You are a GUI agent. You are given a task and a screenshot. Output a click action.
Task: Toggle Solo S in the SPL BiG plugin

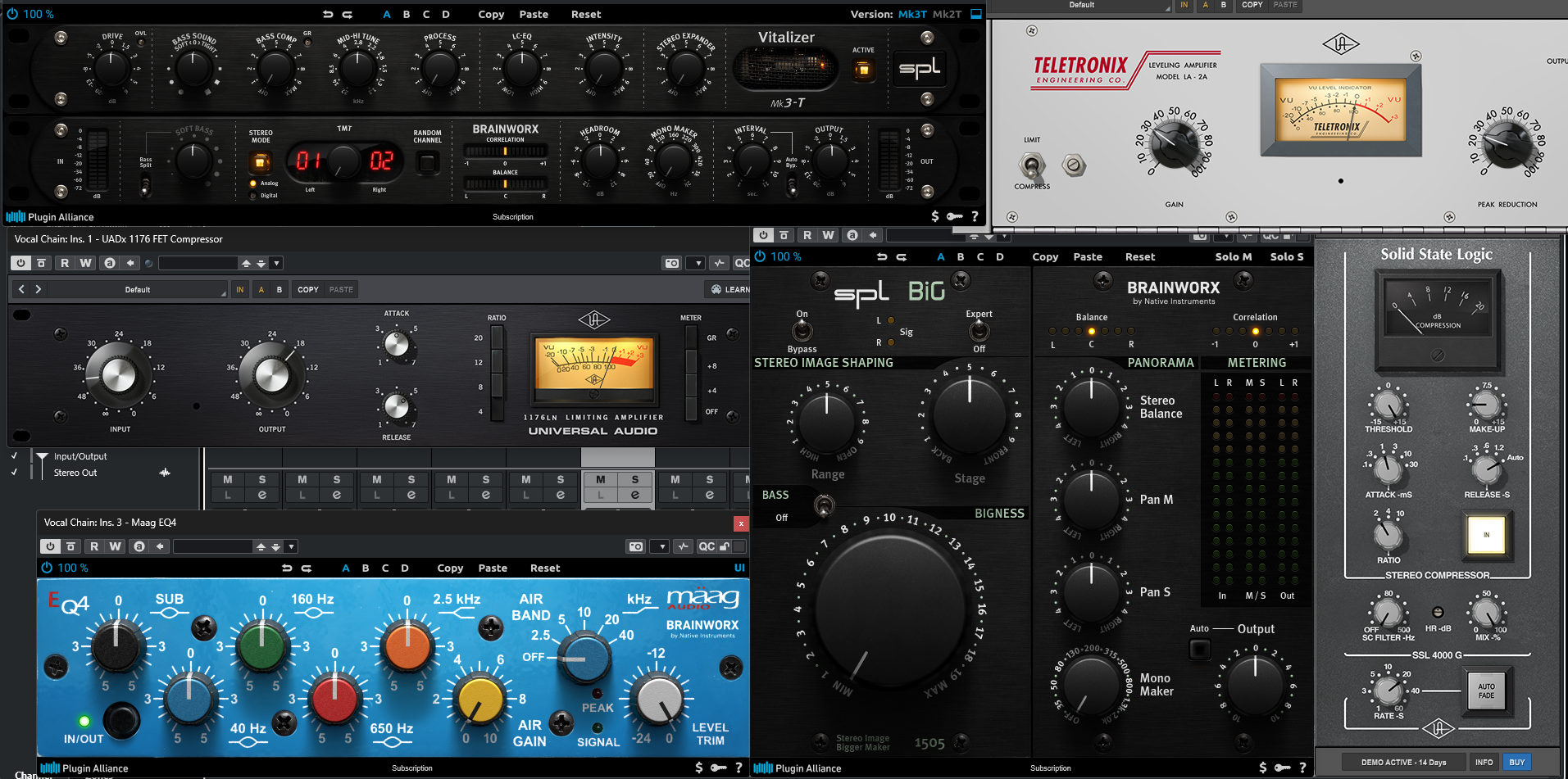point(1287,256)
